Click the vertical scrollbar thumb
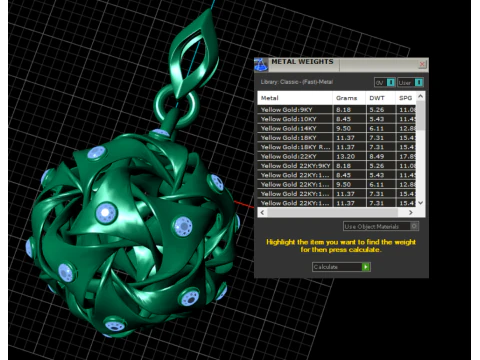Viewport: 480px width, 360px height. [x=420, y=115]
